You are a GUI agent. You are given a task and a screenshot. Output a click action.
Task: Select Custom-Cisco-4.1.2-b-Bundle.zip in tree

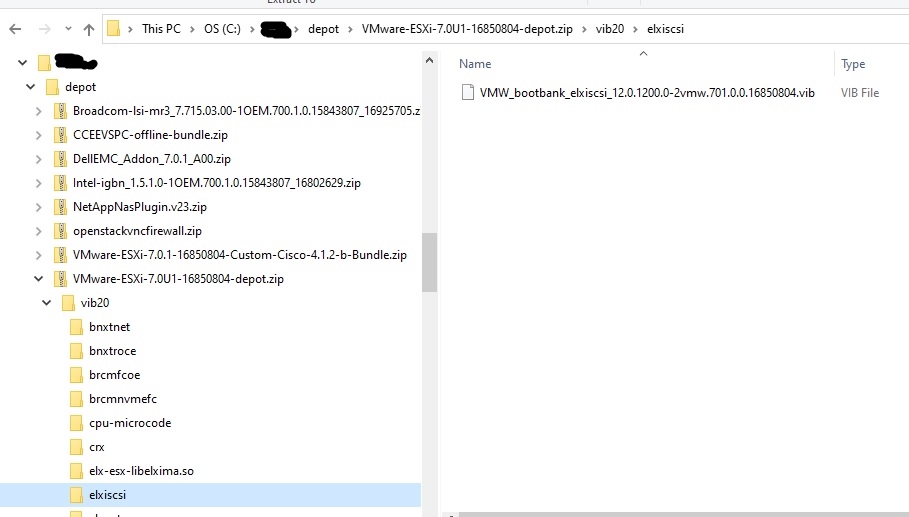[x=240, y=255]
